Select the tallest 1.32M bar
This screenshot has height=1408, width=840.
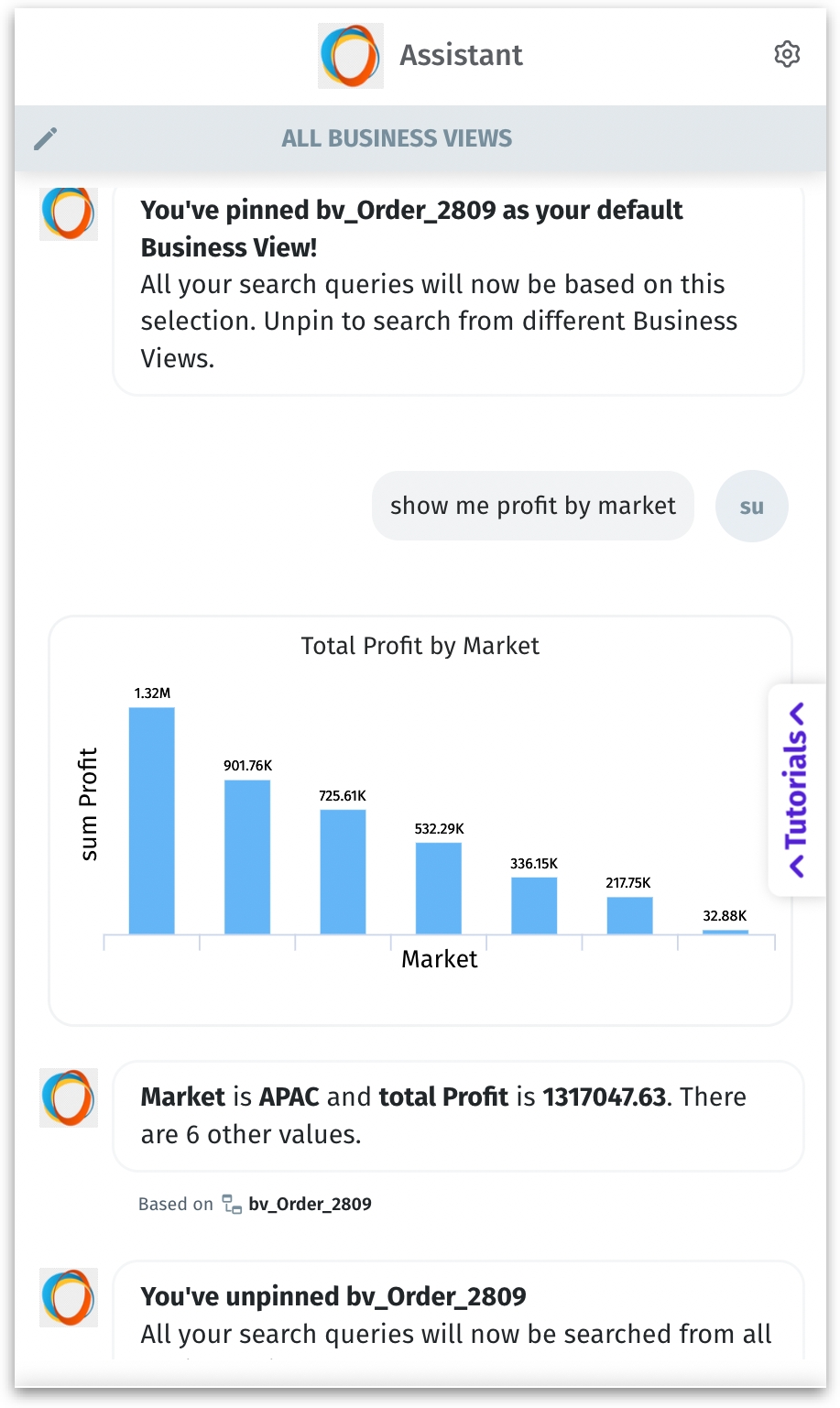(152, 820)
